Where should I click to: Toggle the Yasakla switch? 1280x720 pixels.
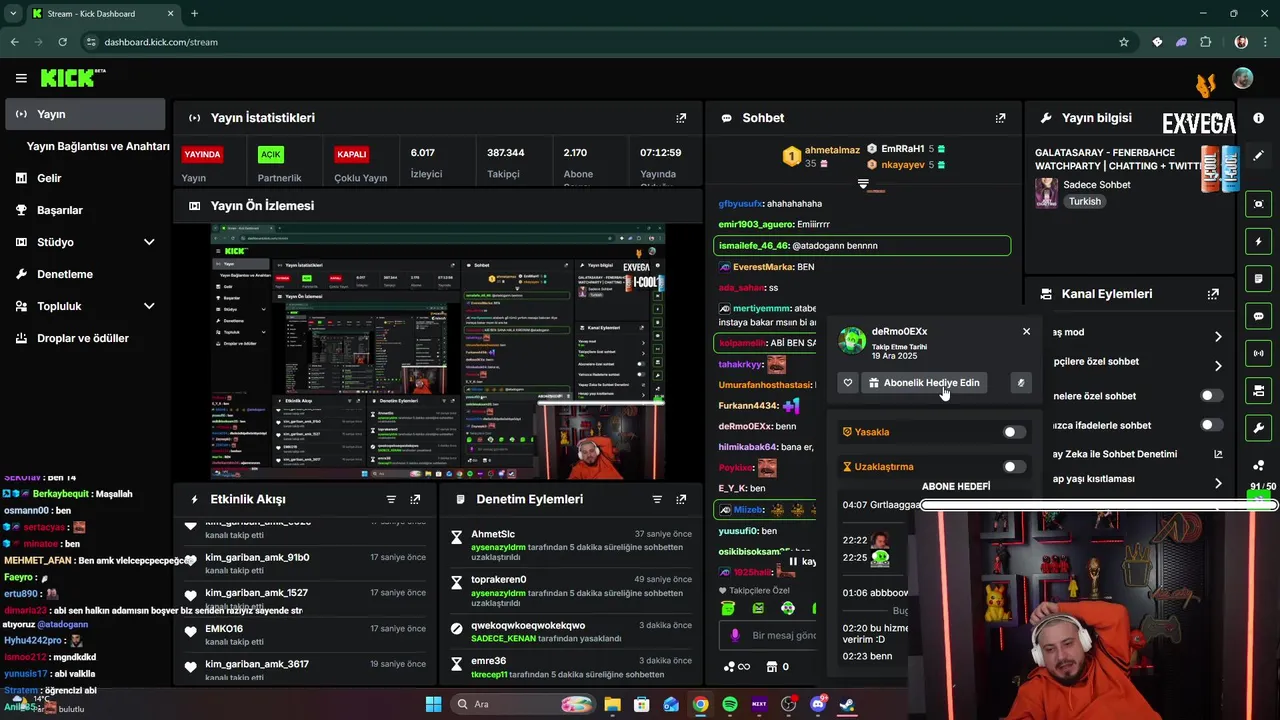pos(1014,432)
